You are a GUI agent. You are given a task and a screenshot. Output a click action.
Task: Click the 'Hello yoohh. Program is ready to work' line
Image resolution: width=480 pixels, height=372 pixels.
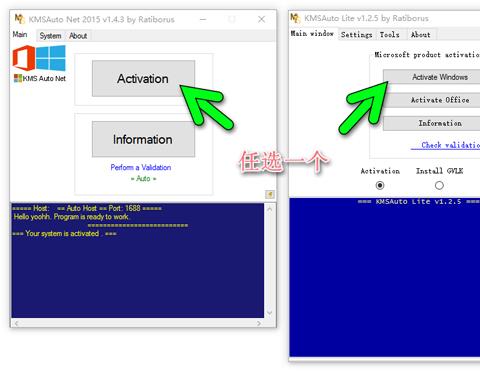(71, 217)
